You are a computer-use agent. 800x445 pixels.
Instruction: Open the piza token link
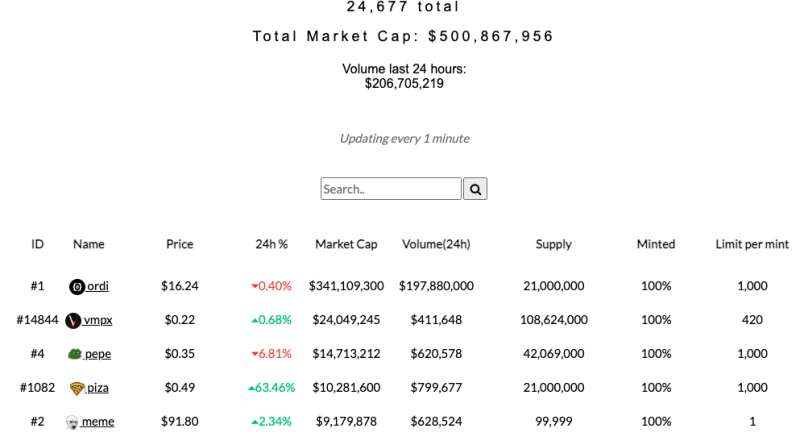pos(97,388)
